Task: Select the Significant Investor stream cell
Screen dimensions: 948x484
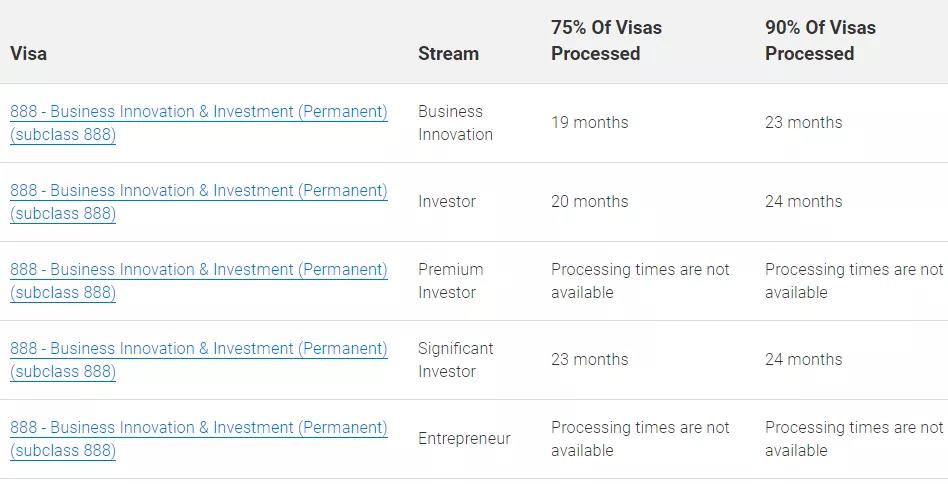Action: [455, 360]
